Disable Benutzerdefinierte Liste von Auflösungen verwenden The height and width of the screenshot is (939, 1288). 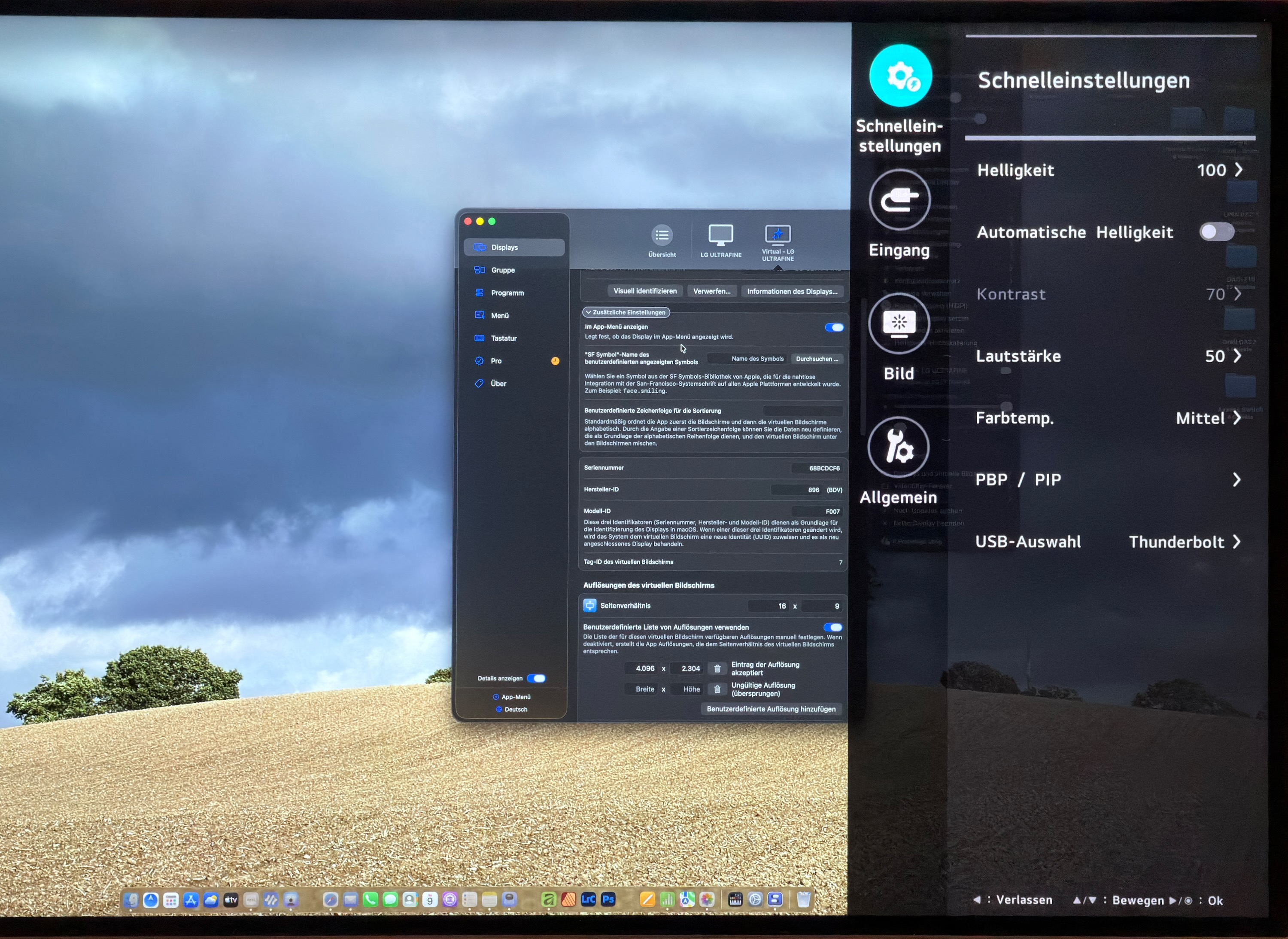832,628
